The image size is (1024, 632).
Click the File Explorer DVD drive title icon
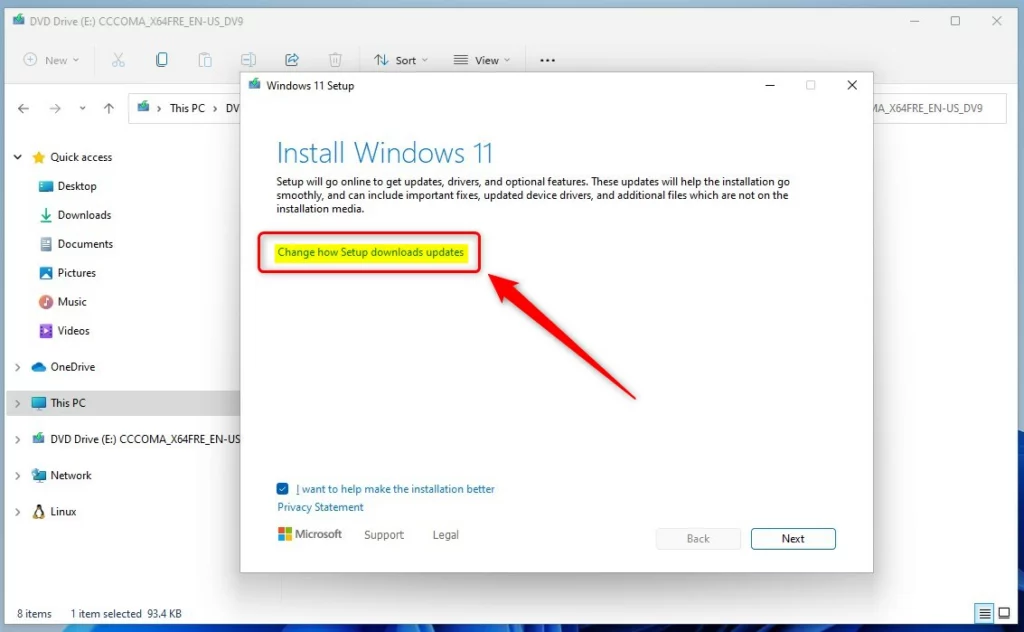coord(18,21)
